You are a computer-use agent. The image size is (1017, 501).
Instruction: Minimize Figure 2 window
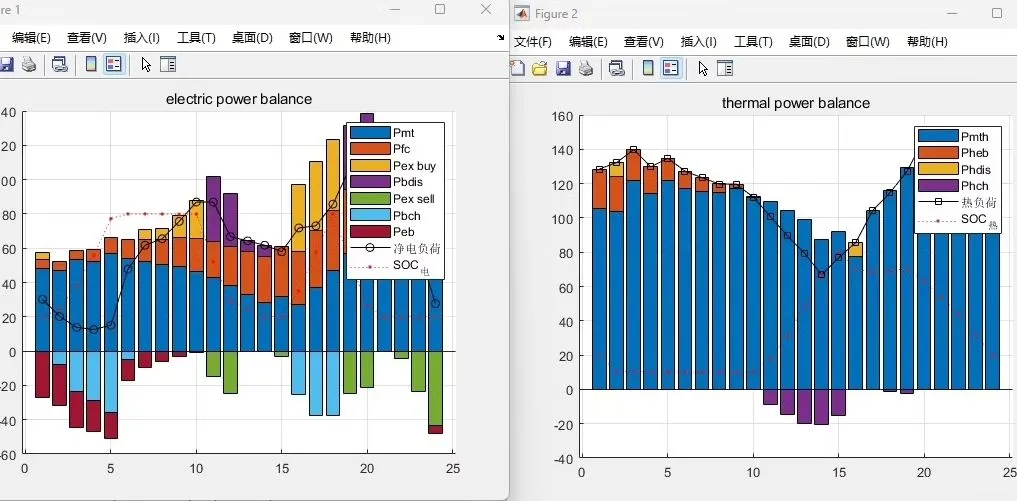click(952, 14)
